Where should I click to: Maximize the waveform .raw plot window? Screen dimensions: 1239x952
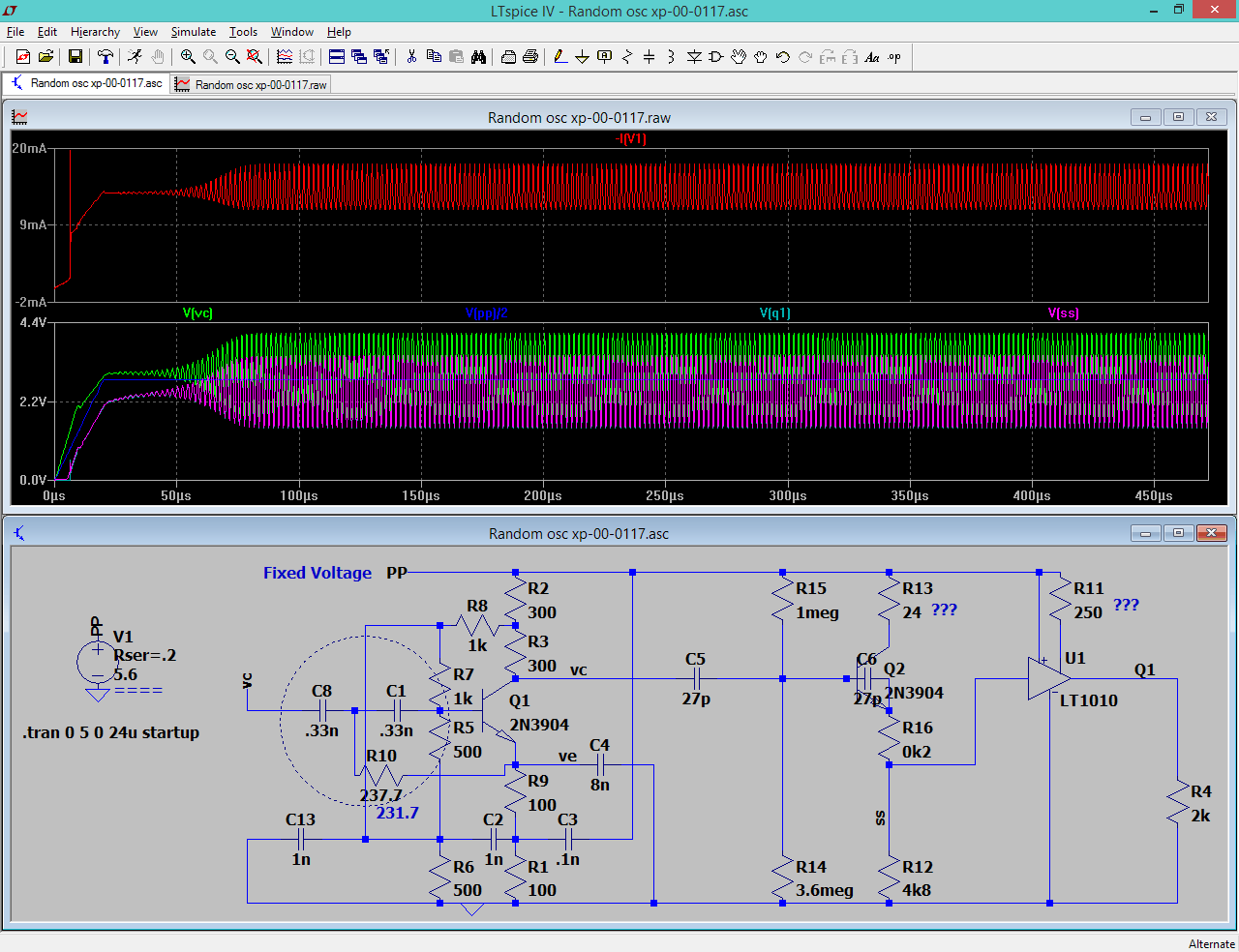[1178, 117]
